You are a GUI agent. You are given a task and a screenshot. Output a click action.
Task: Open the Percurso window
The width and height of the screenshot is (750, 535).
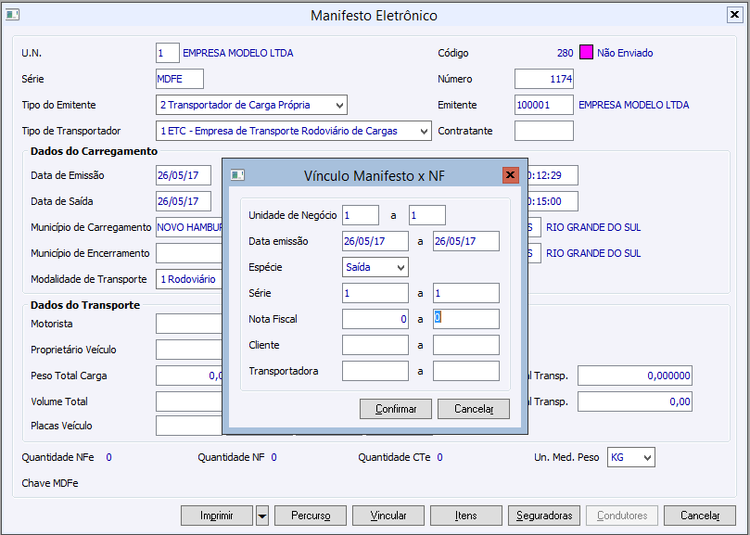pyautogui.click(x=310, y=516)
